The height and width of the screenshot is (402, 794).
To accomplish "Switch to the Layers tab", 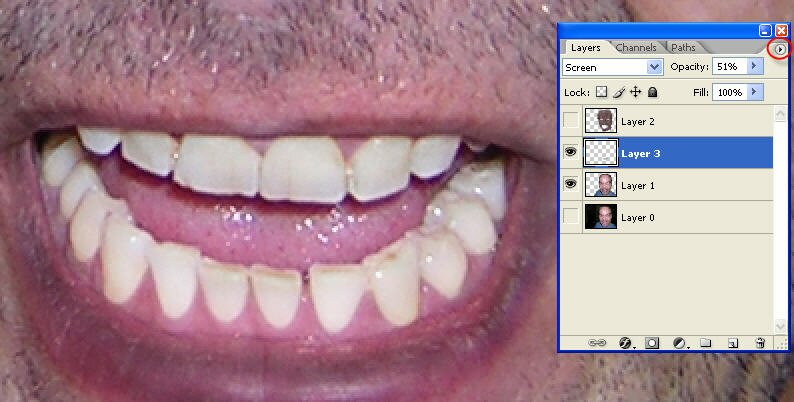I will tap(585, 48).
